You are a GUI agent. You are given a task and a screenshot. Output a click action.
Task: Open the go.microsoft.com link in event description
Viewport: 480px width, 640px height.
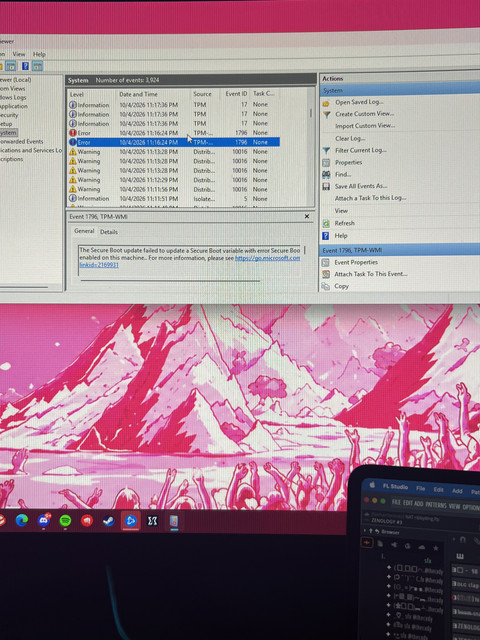point(267,258)
